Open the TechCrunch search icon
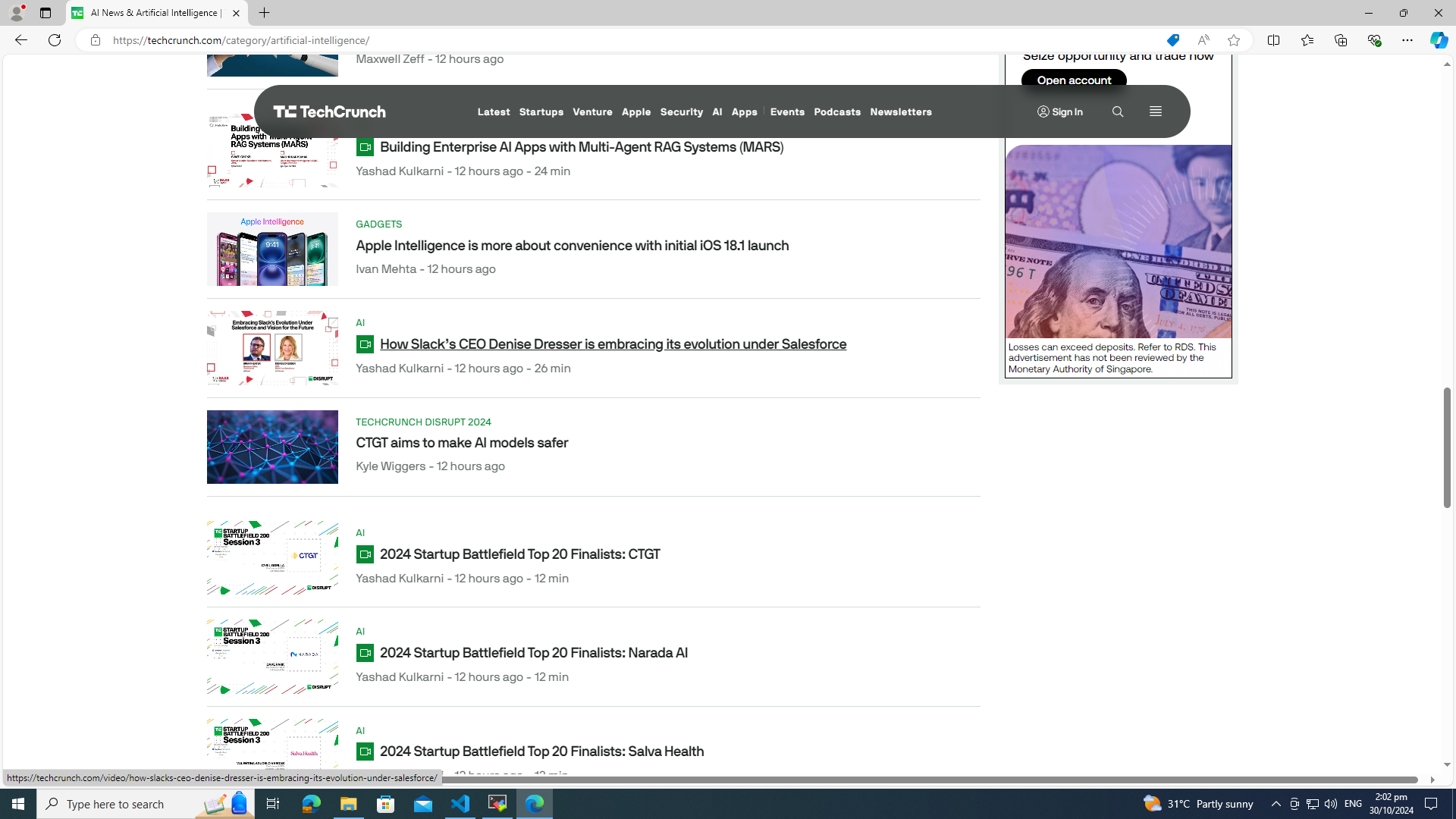The width and height of the screenshot is (1456, 819). (x=1117, y=111)
